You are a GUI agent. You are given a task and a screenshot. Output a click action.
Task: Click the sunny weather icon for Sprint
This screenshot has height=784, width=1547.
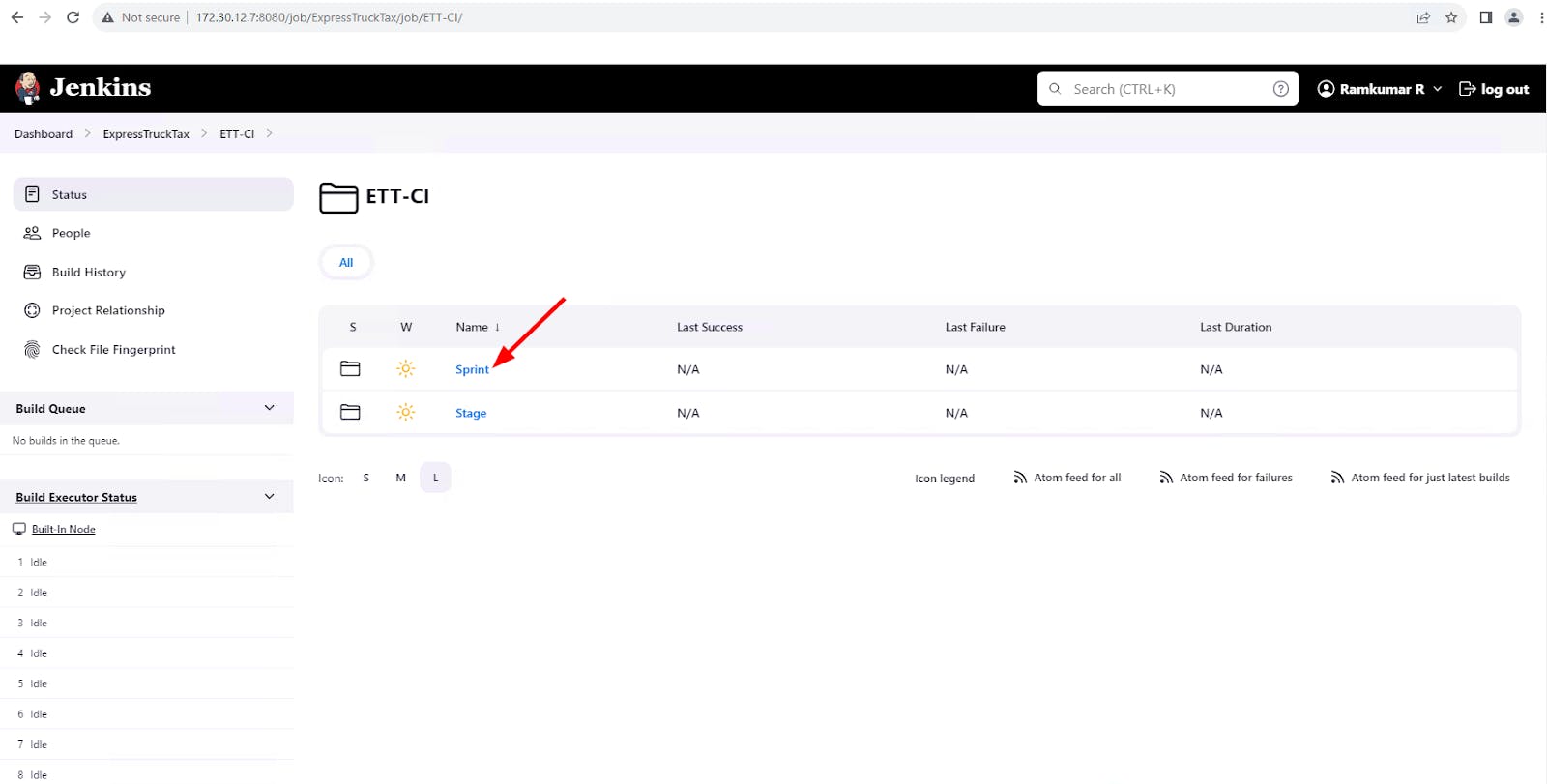(406, 368)
